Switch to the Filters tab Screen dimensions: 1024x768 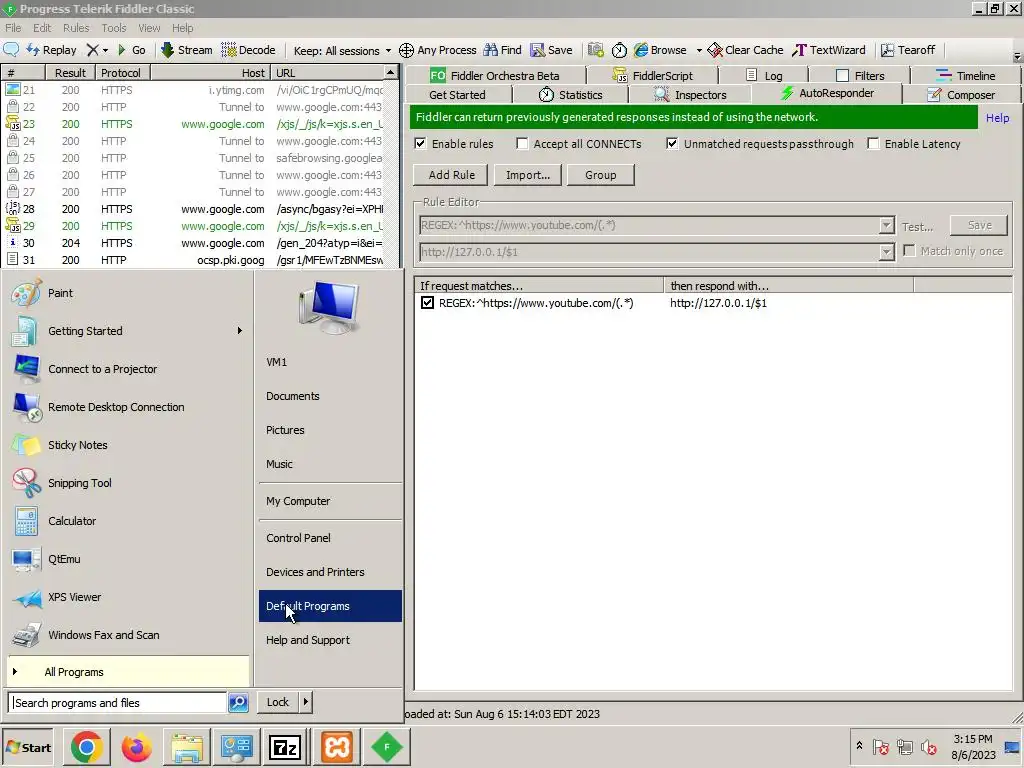click(x=860, y=75)
